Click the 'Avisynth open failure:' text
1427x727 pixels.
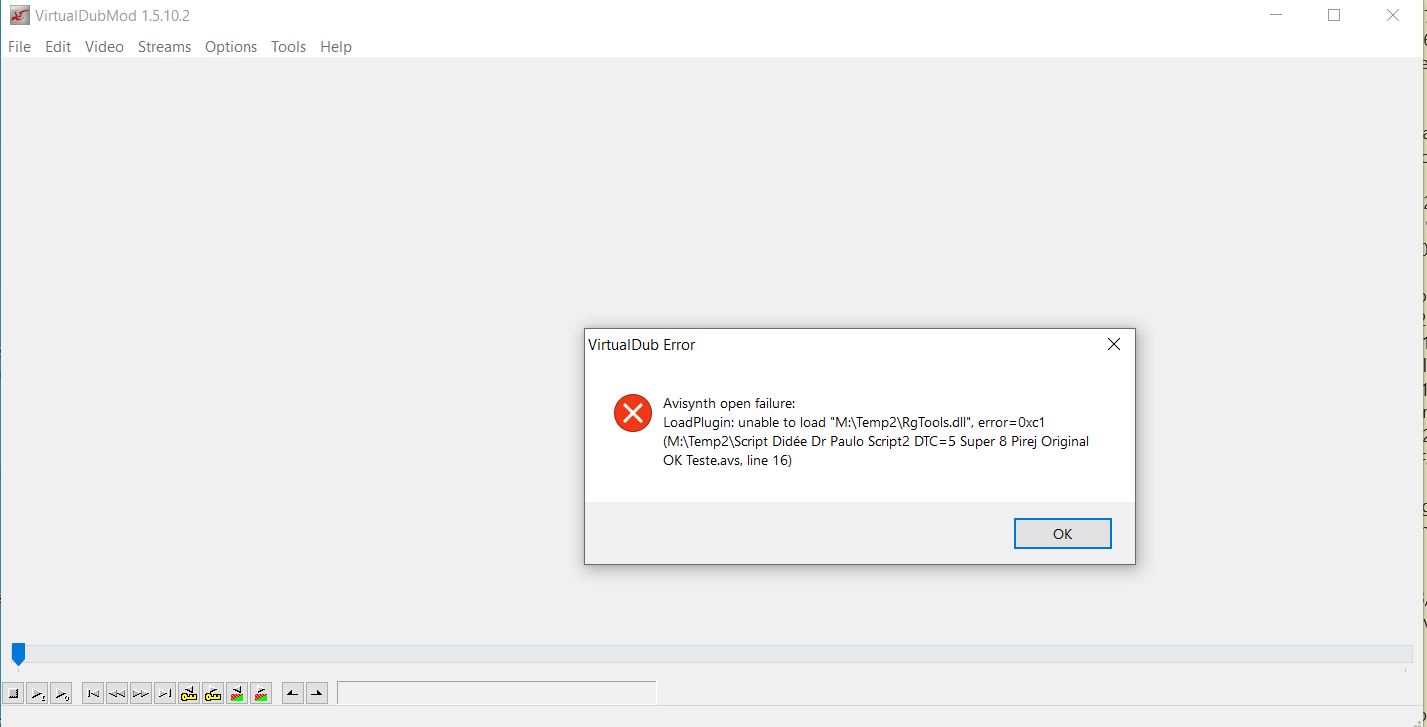[x=729, y=403]
